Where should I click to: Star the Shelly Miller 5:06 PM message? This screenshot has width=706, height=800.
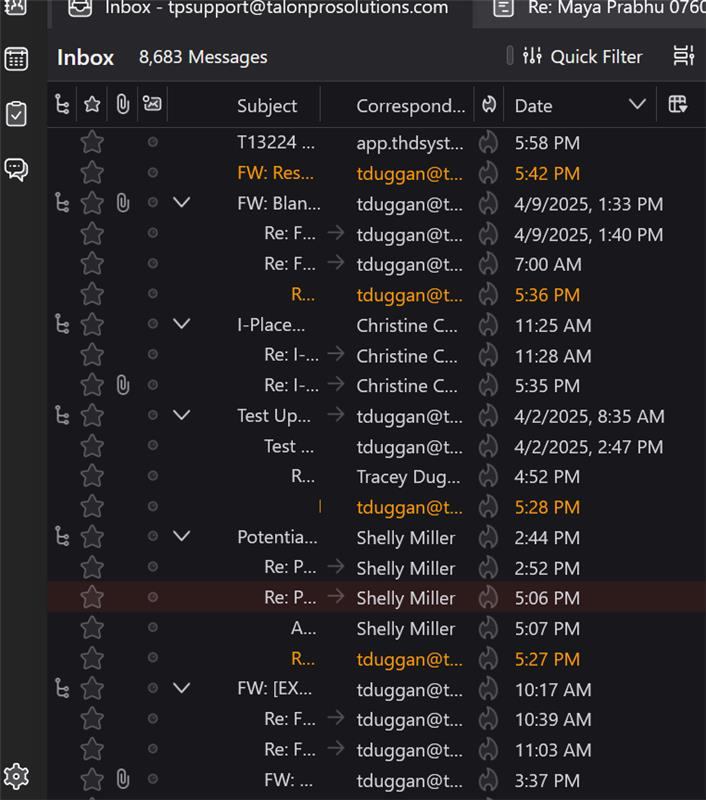click(92, 598)
